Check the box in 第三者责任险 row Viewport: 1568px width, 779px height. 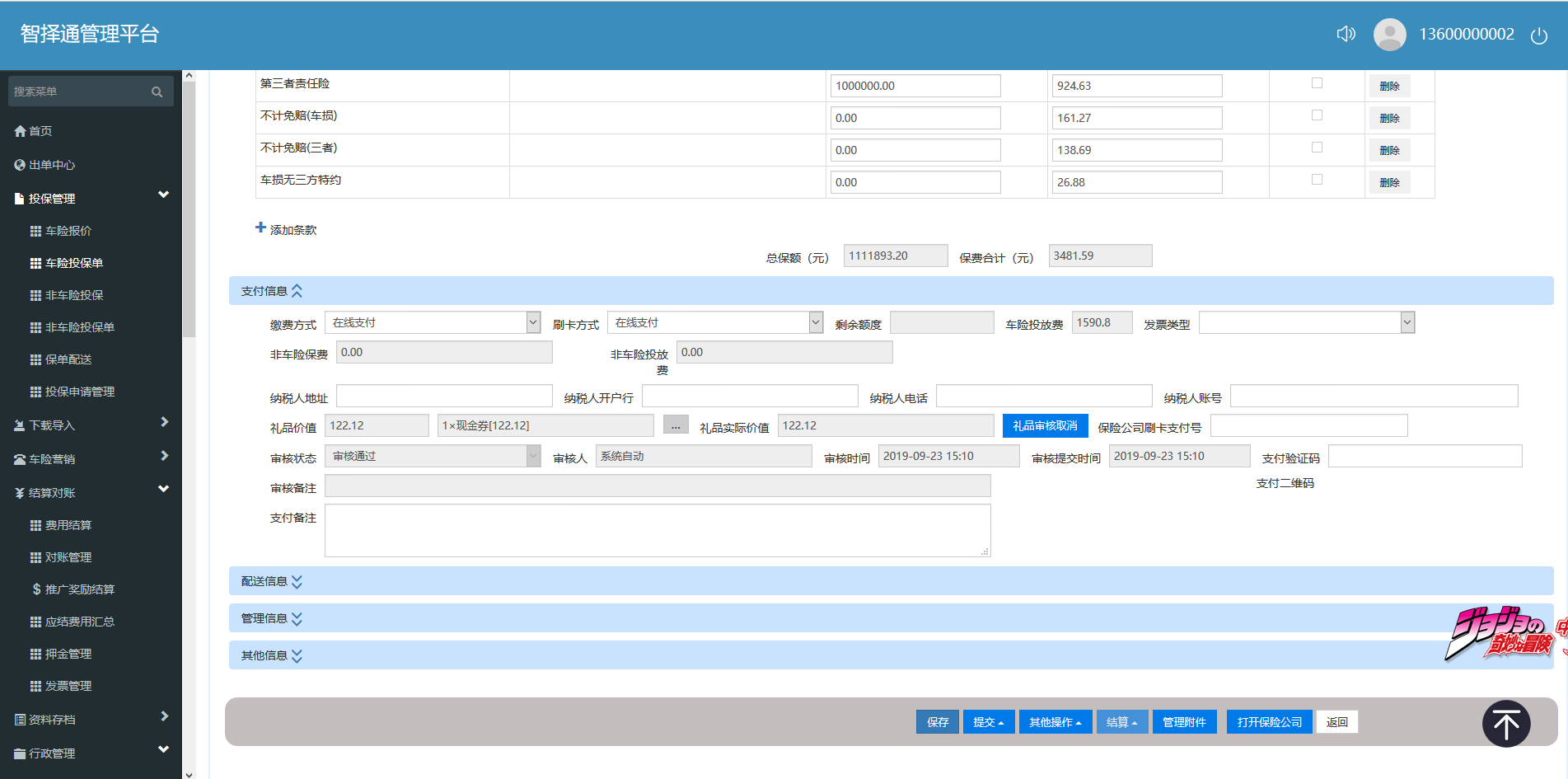1317,83
